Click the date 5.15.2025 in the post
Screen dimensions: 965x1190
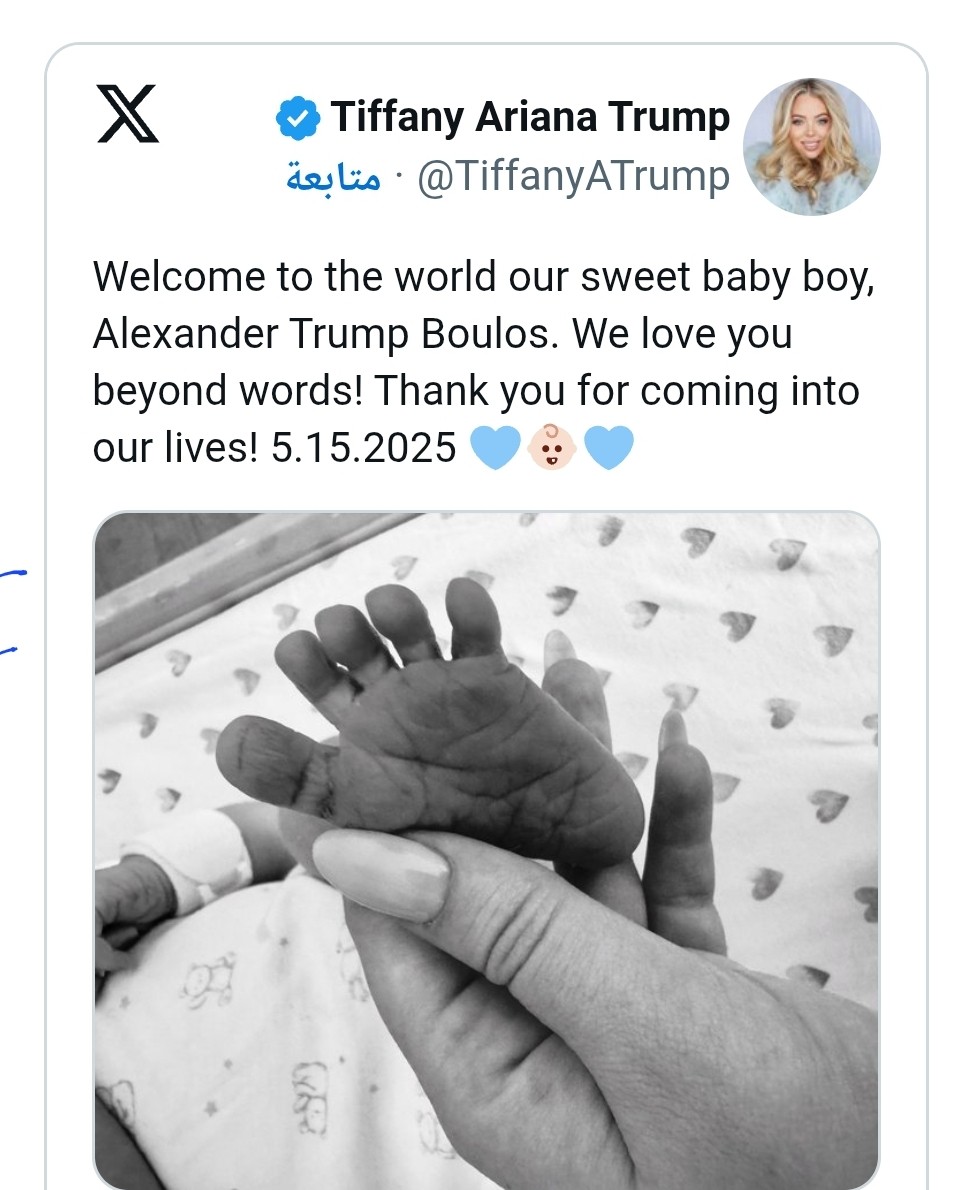(364, 448)
